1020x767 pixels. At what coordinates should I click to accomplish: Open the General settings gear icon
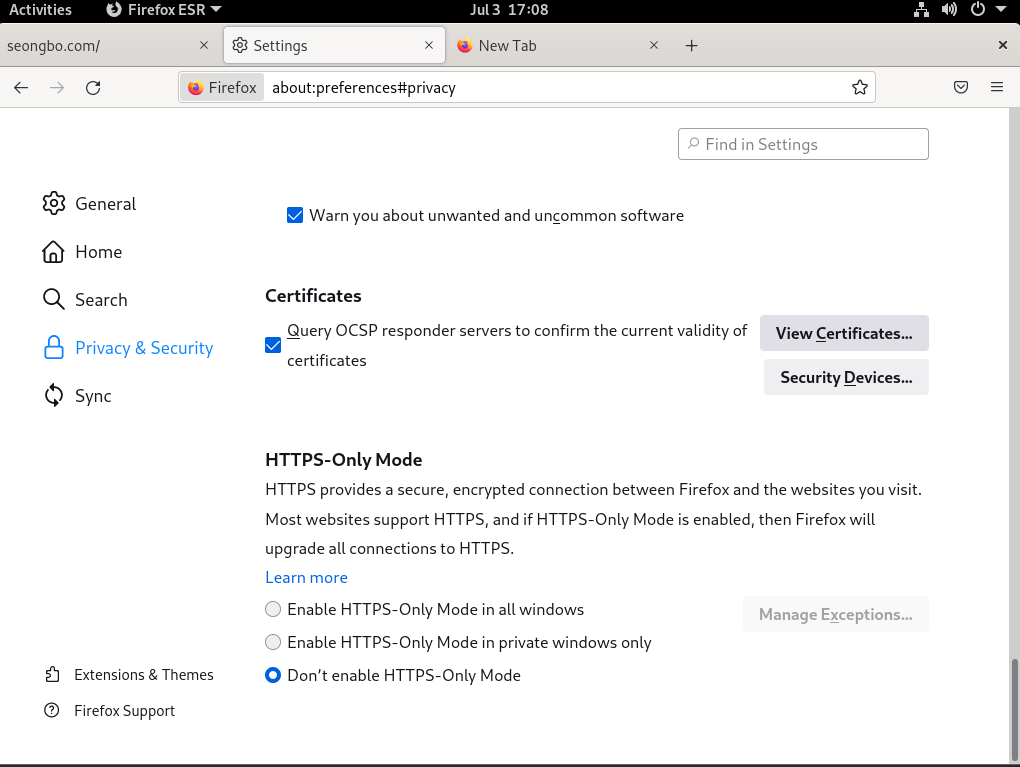[54, 204]
